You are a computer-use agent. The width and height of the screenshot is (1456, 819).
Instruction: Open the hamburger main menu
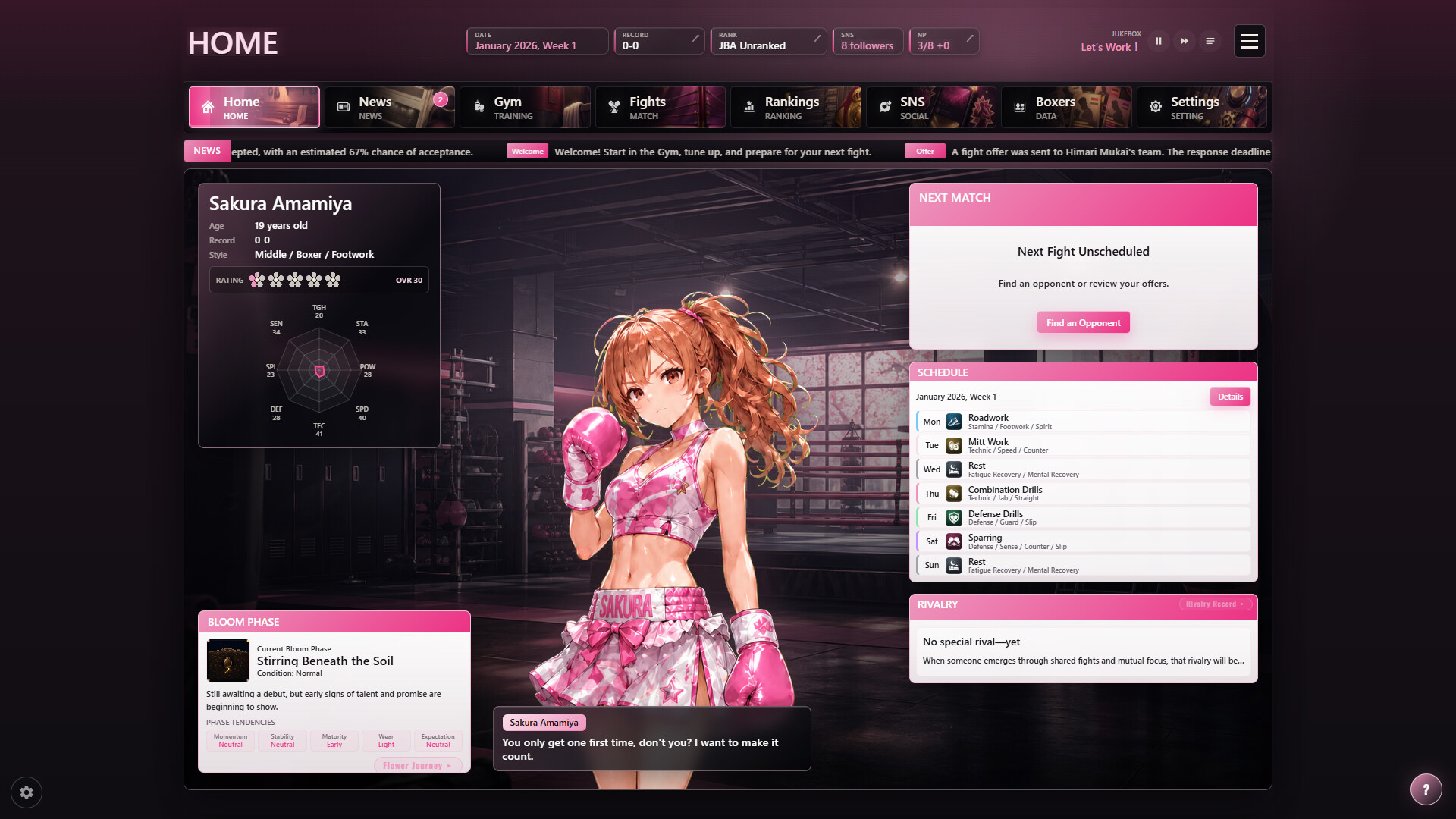[1249, 41]
